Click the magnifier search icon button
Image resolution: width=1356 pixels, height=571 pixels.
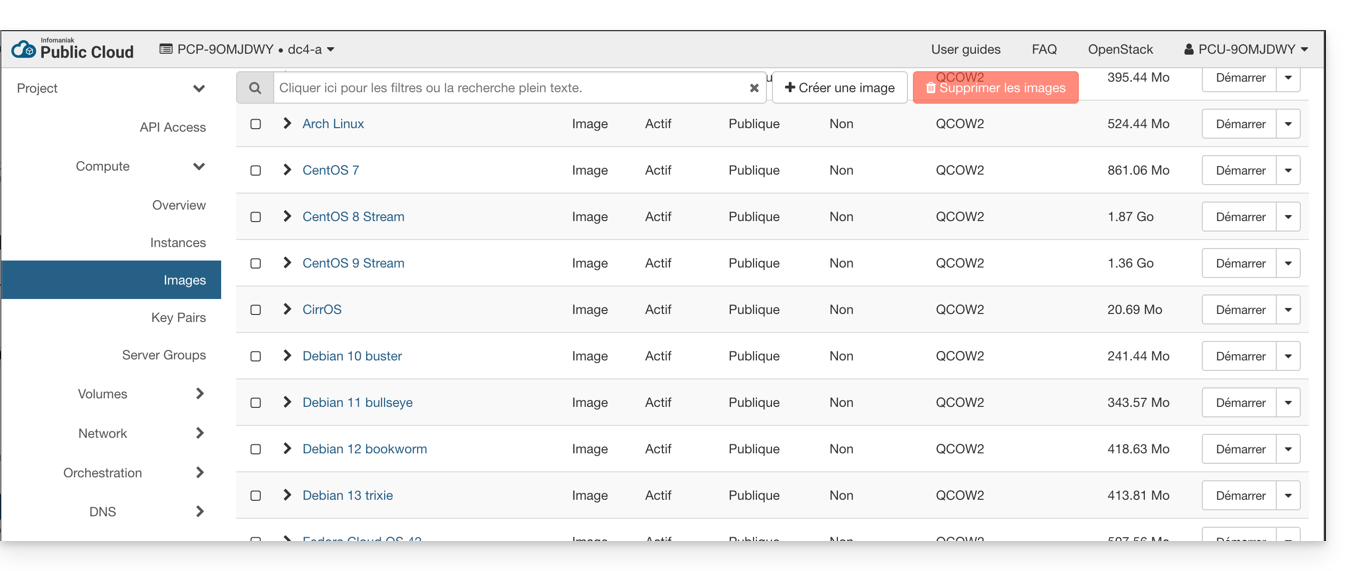coord(255,88)
